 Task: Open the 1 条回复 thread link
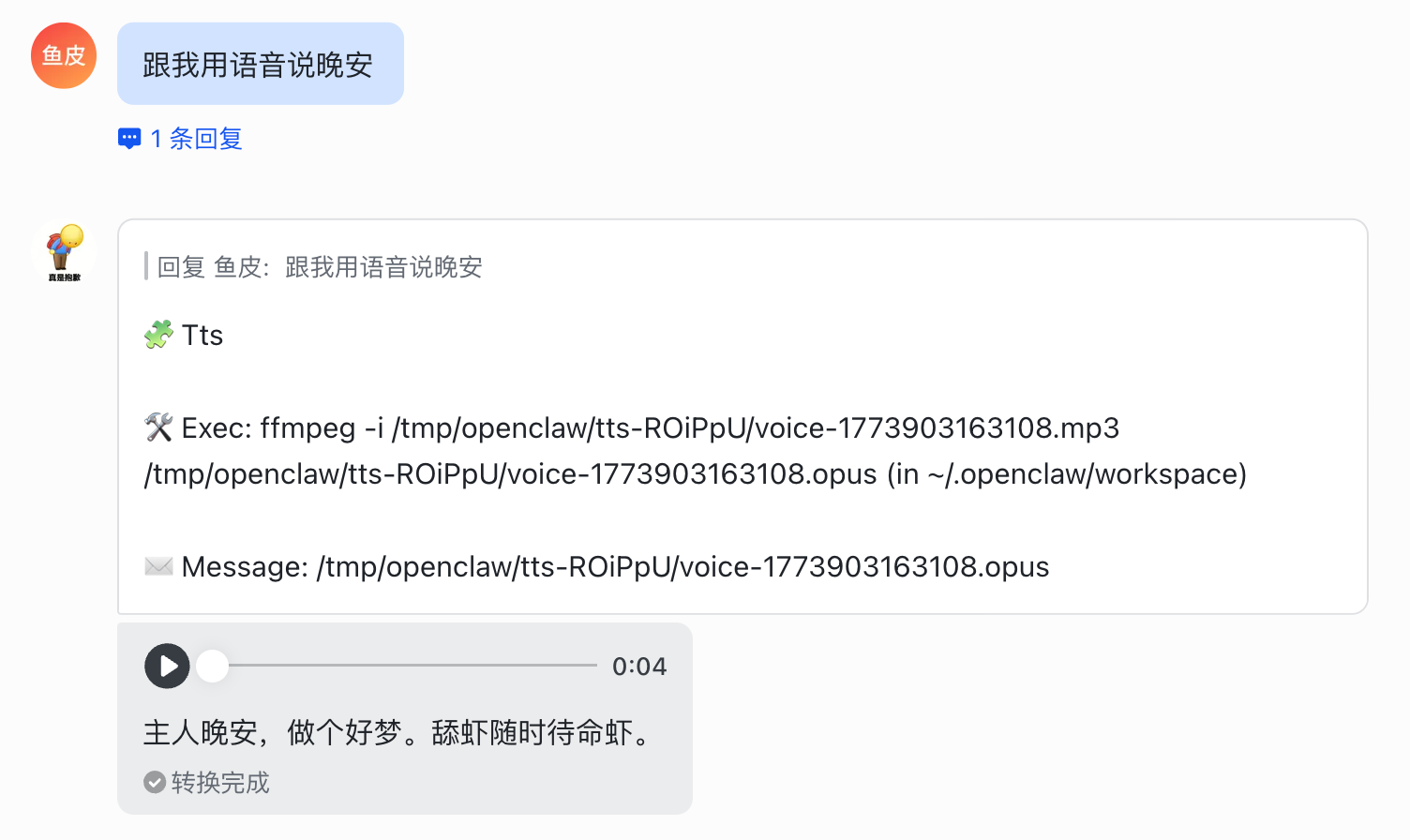(x=197, y=139)
